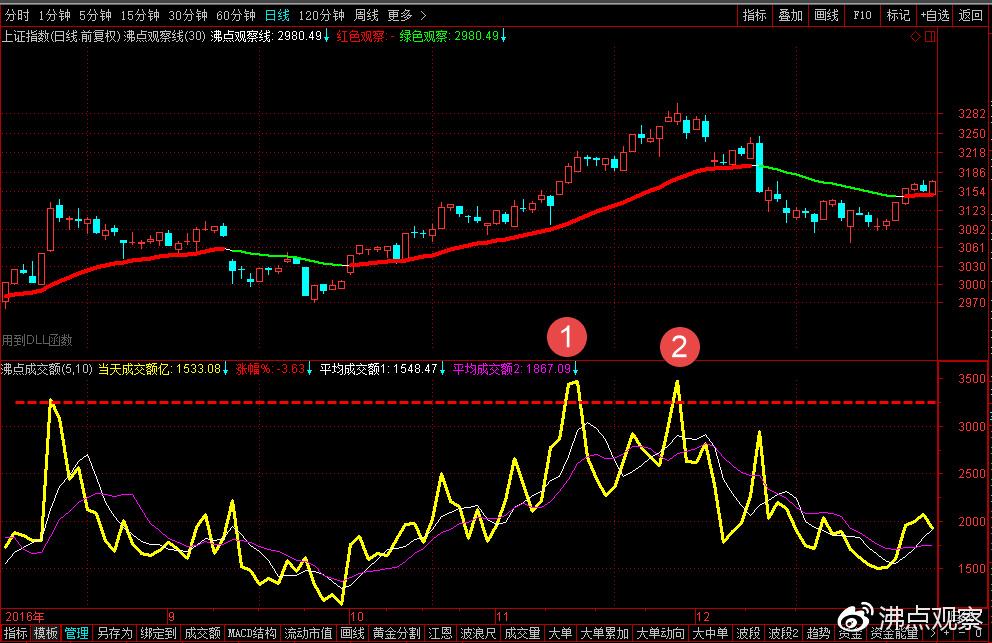
Task: Switch chart to 周线 weekly period
Action: [367, 15]
